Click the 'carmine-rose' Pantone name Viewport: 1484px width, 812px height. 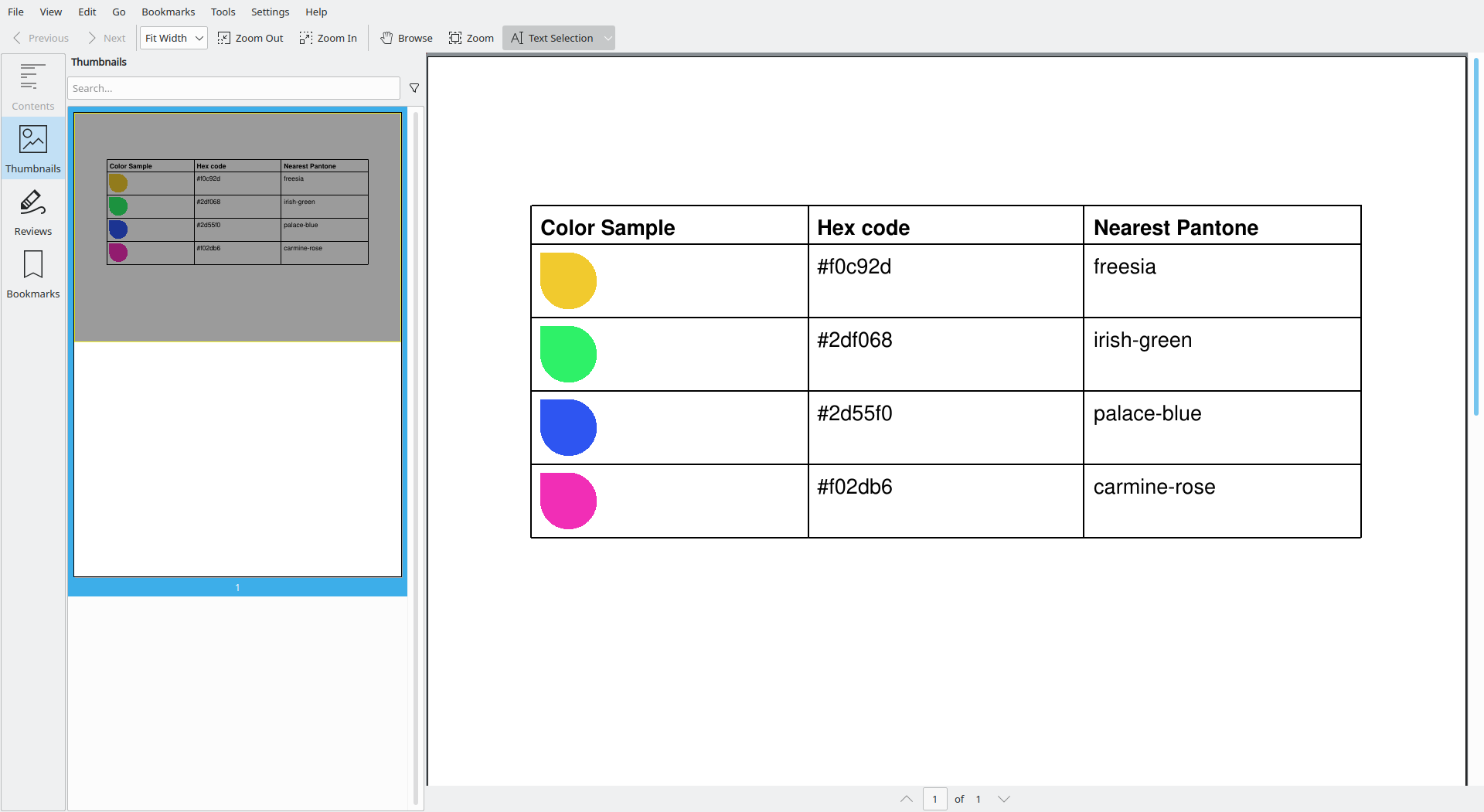1154,487
